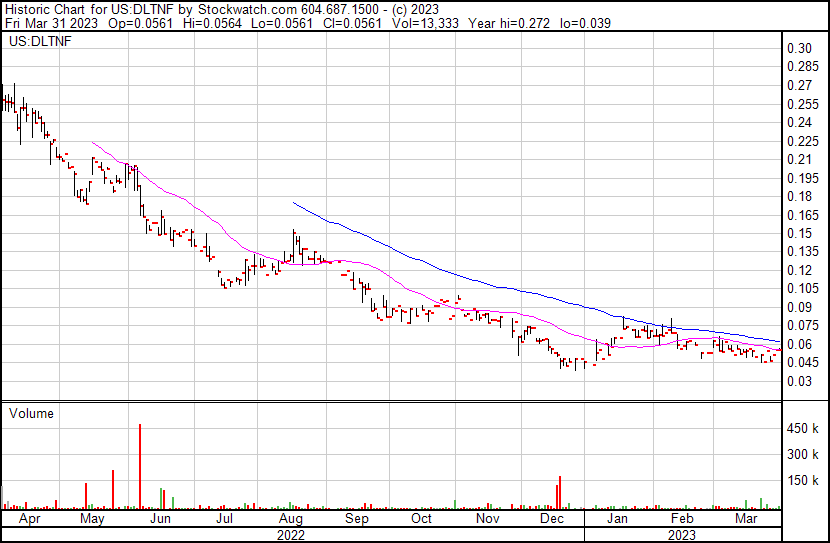Click the US:DLTNF ticker label inside chart
The image size is (830, 543).
pos(37,42)
